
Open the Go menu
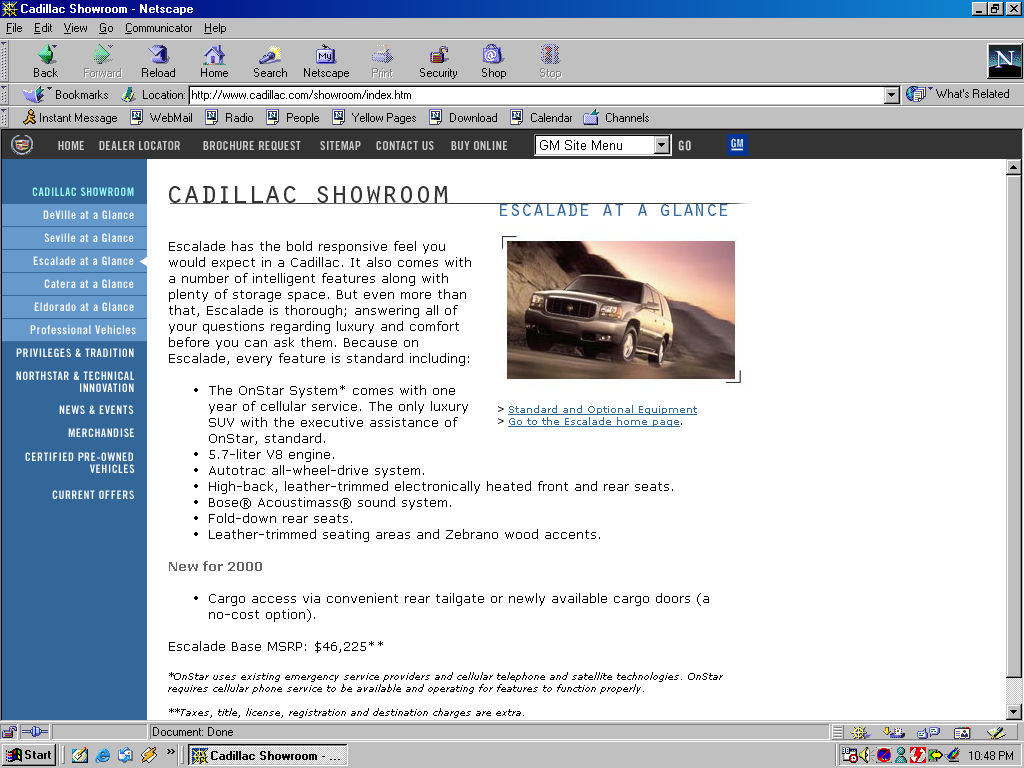coord(106,28)
